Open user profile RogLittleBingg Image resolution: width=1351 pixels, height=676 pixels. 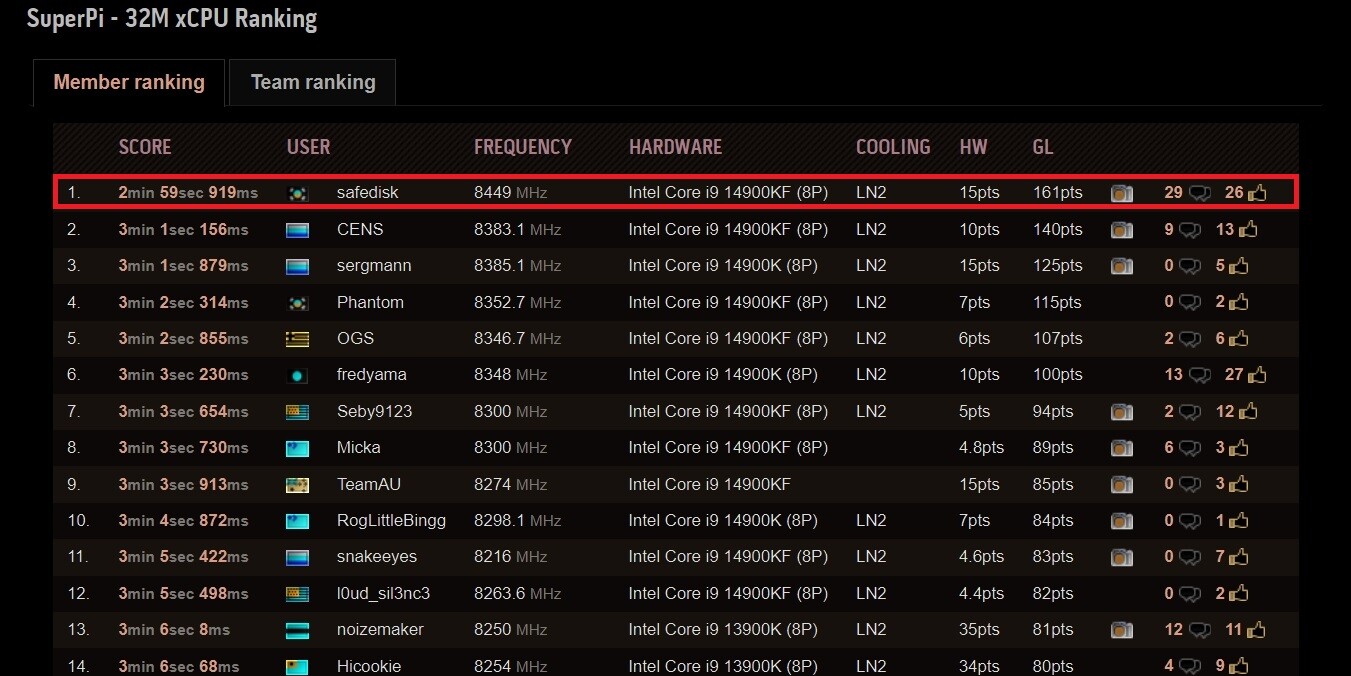[x=392, y=521]
